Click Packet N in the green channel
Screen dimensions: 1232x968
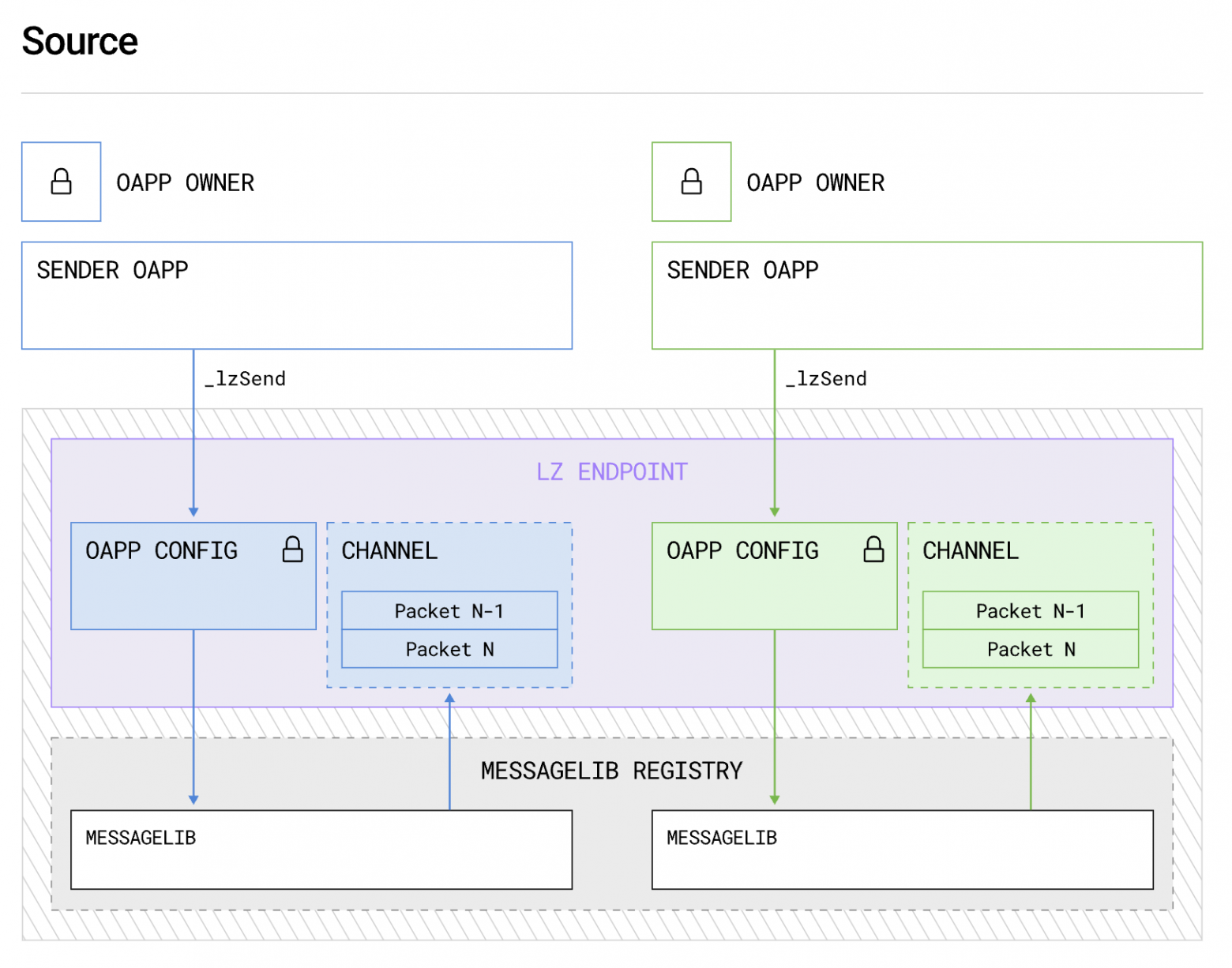tap(1030, 649)
